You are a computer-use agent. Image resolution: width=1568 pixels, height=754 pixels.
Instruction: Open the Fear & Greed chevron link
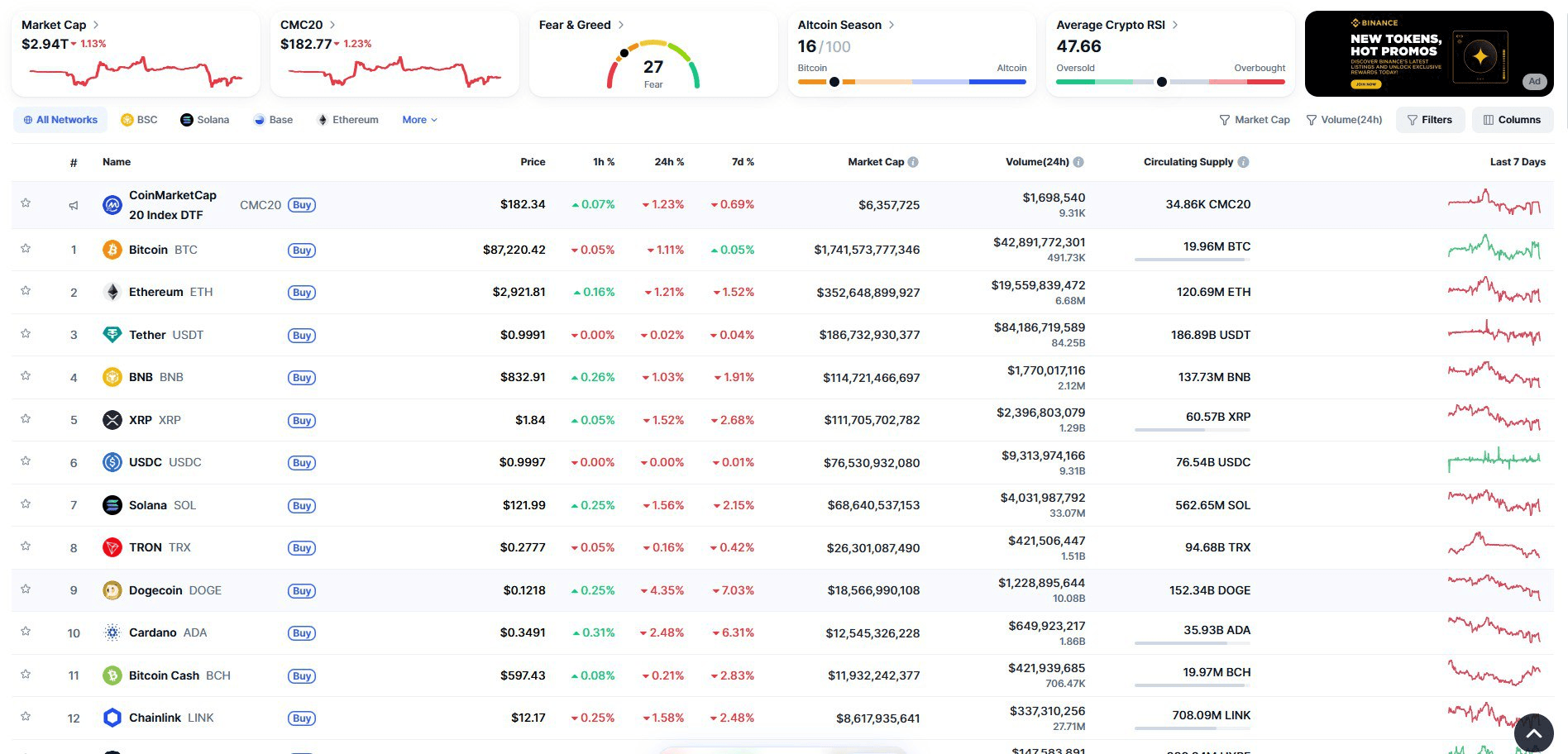coord(621,25)
